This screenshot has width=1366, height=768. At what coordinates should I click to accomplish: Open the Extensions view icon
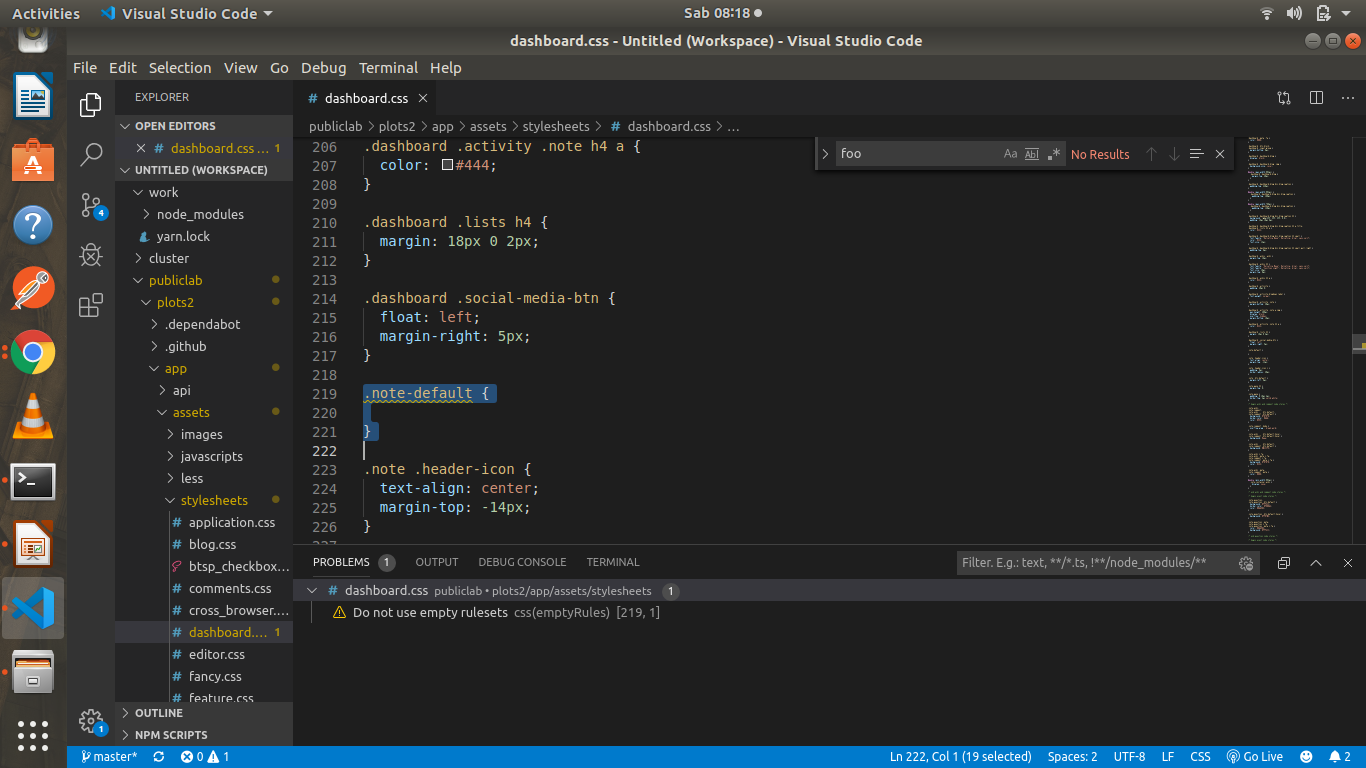pos(91,305)
